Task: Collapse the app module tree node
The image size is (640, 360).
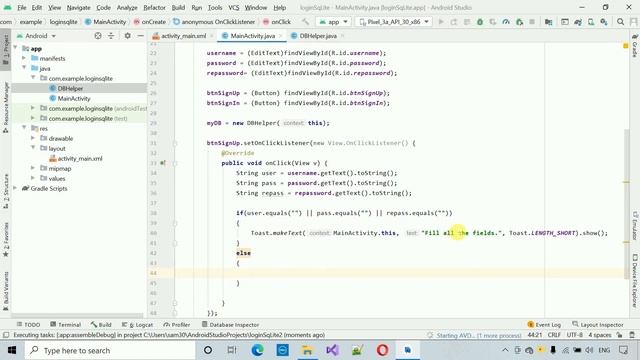Action: 16,48
